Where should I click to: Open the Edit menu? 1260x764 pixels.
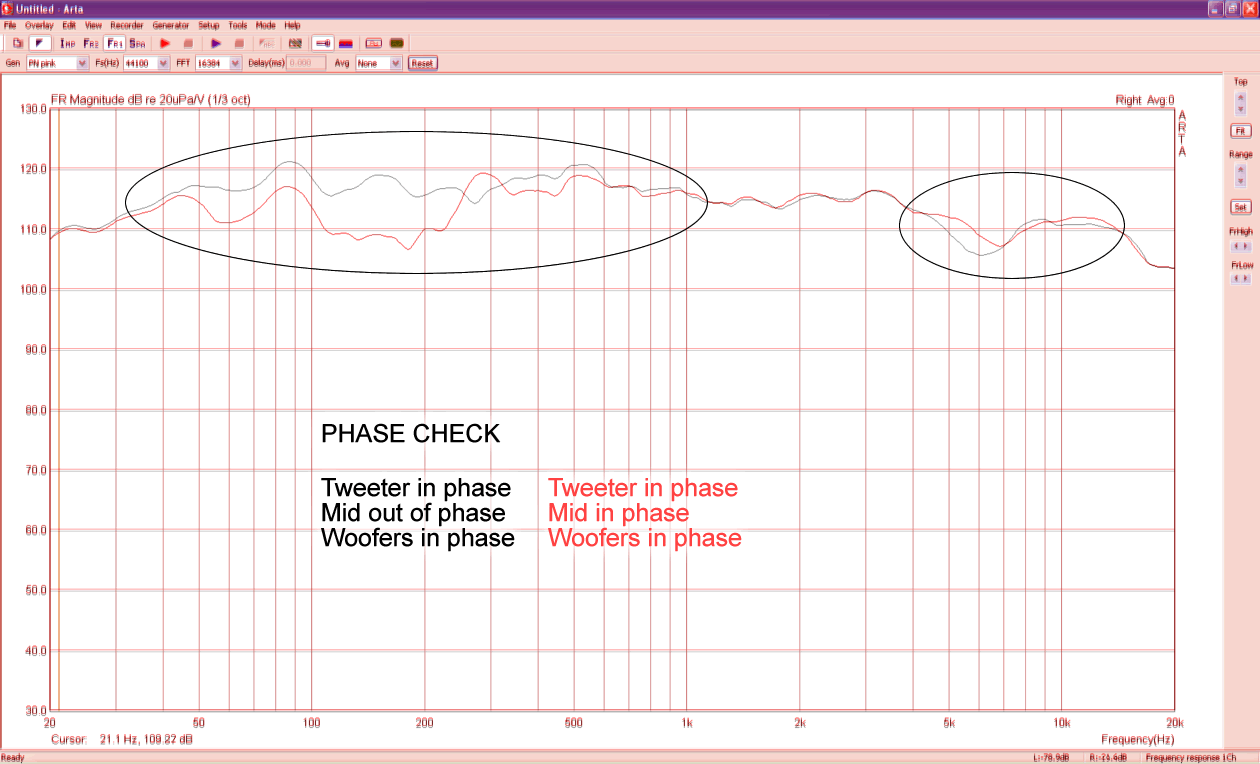[69, 24]
